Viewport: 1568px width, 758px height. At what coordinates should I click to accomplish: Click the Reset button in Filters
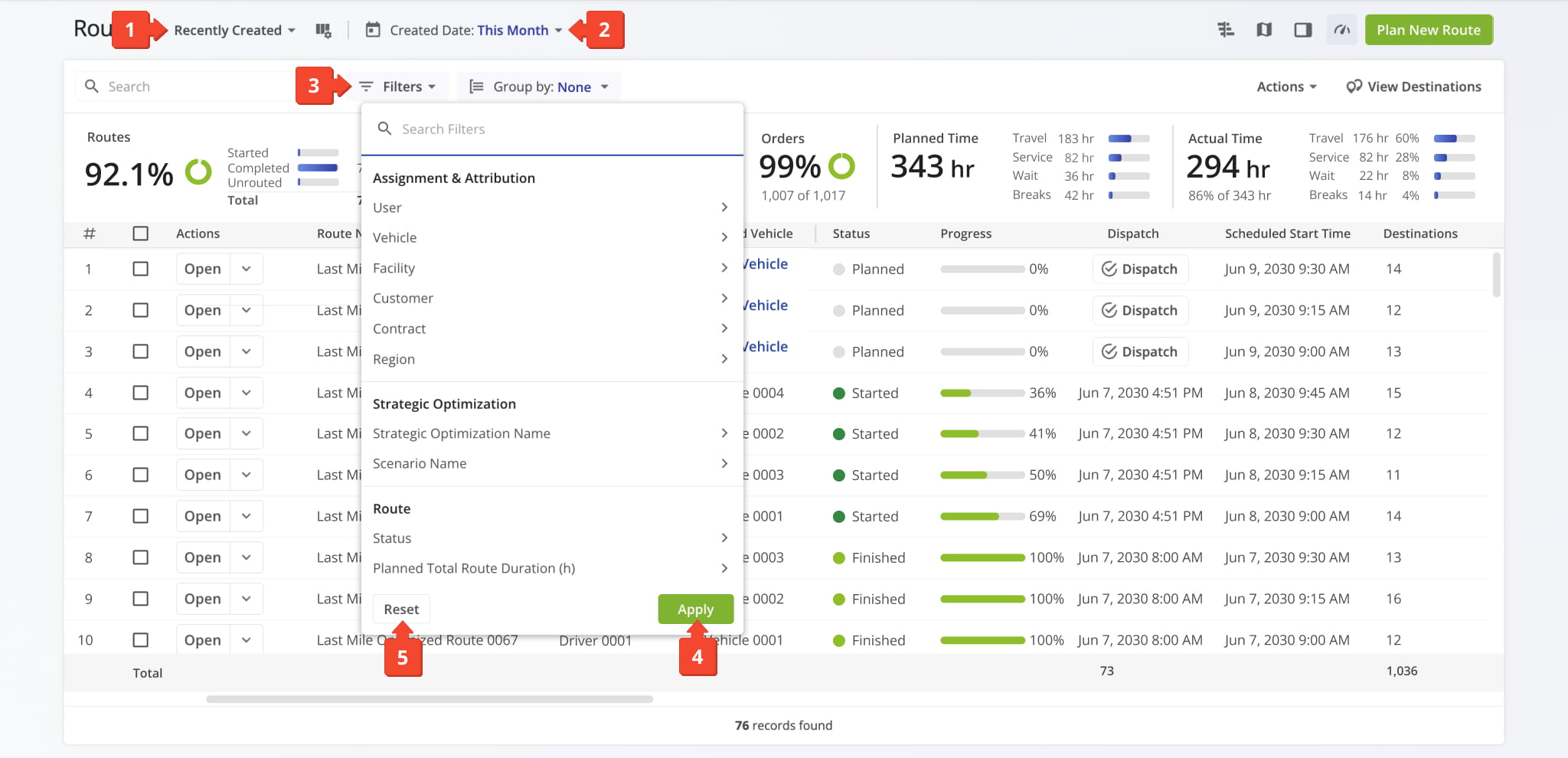point(401,609)
